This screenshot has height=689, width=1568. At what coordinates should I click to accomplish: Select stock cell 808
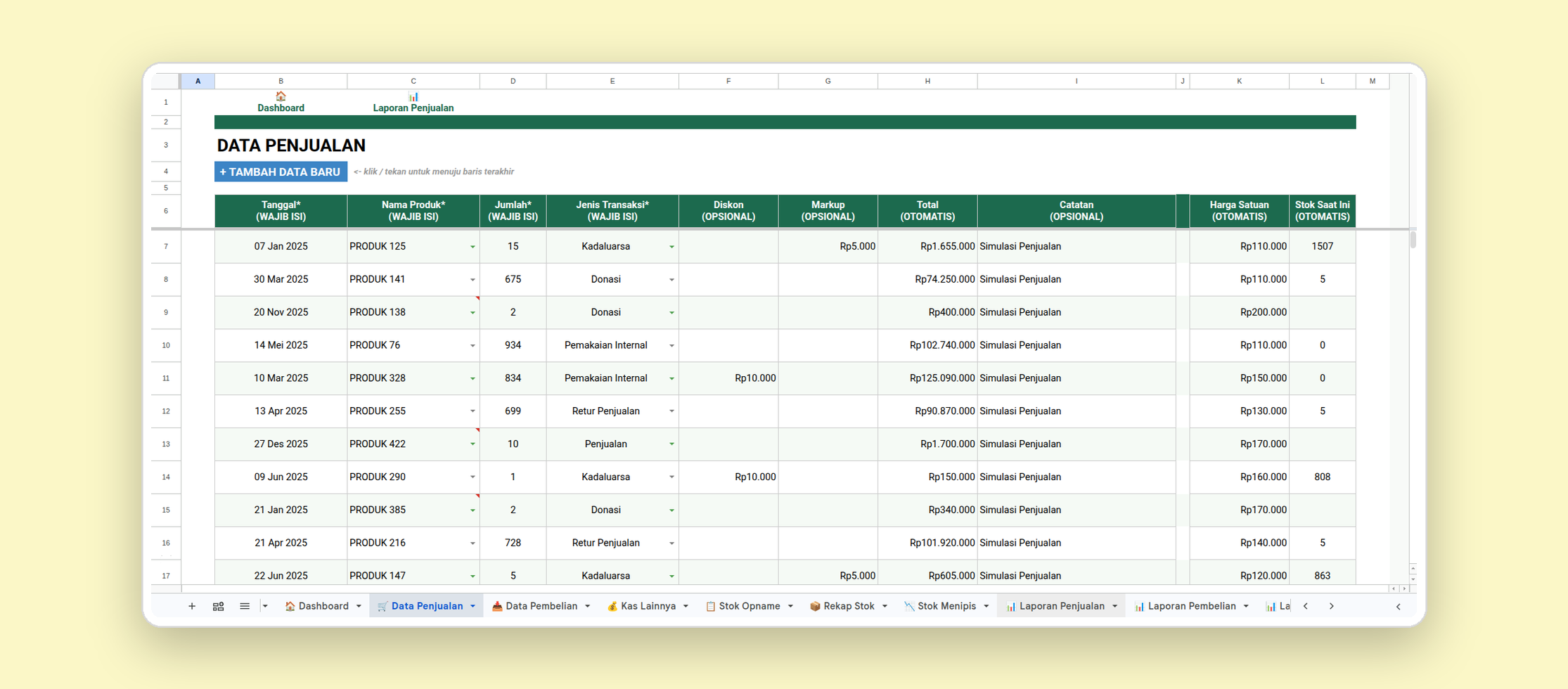(x=1322, y=477)
